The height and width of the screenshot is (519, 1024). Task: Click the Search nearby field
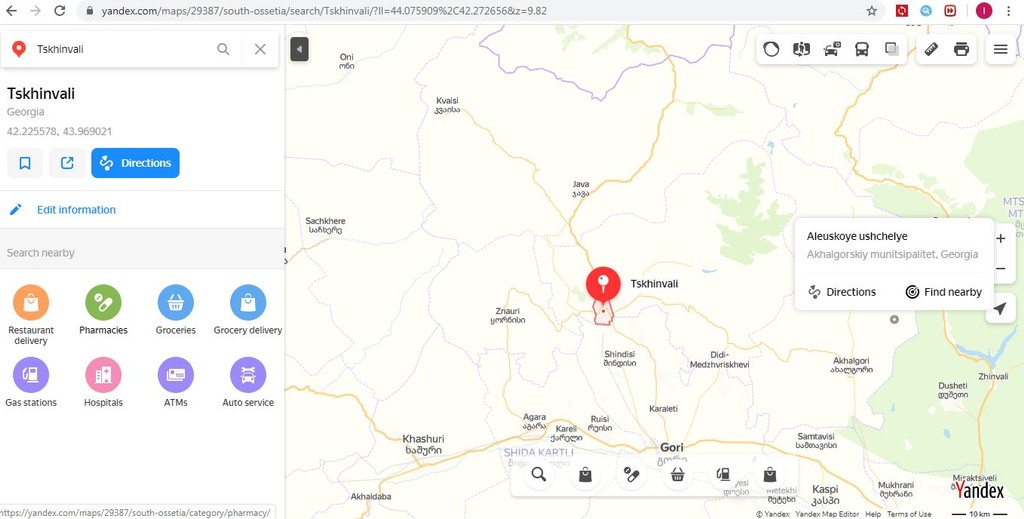point(142,253)
